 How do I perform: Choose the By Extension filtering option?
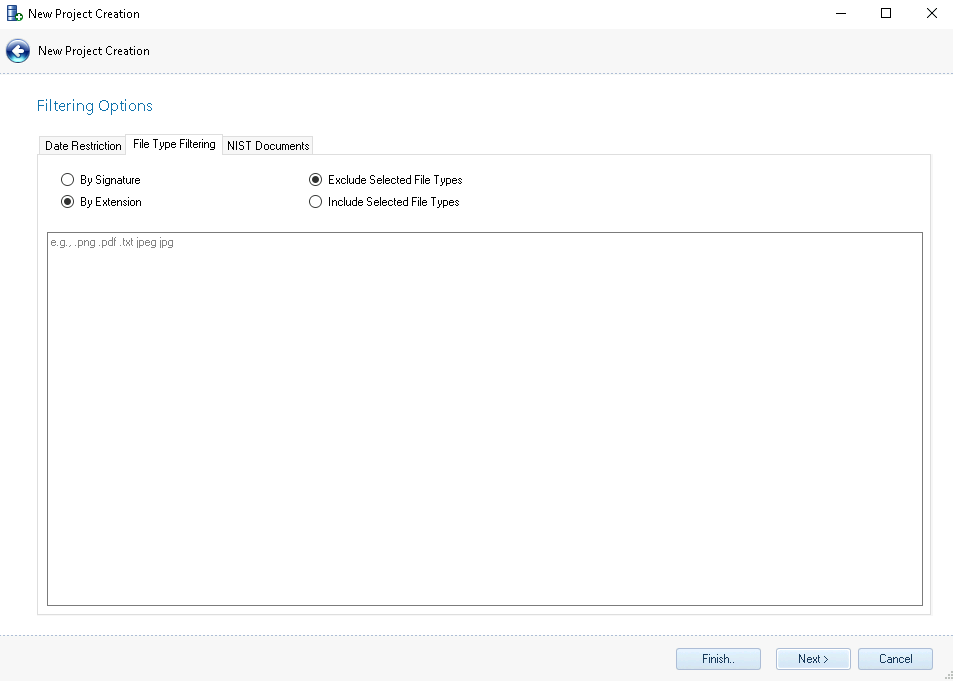[x=68, y=202]
